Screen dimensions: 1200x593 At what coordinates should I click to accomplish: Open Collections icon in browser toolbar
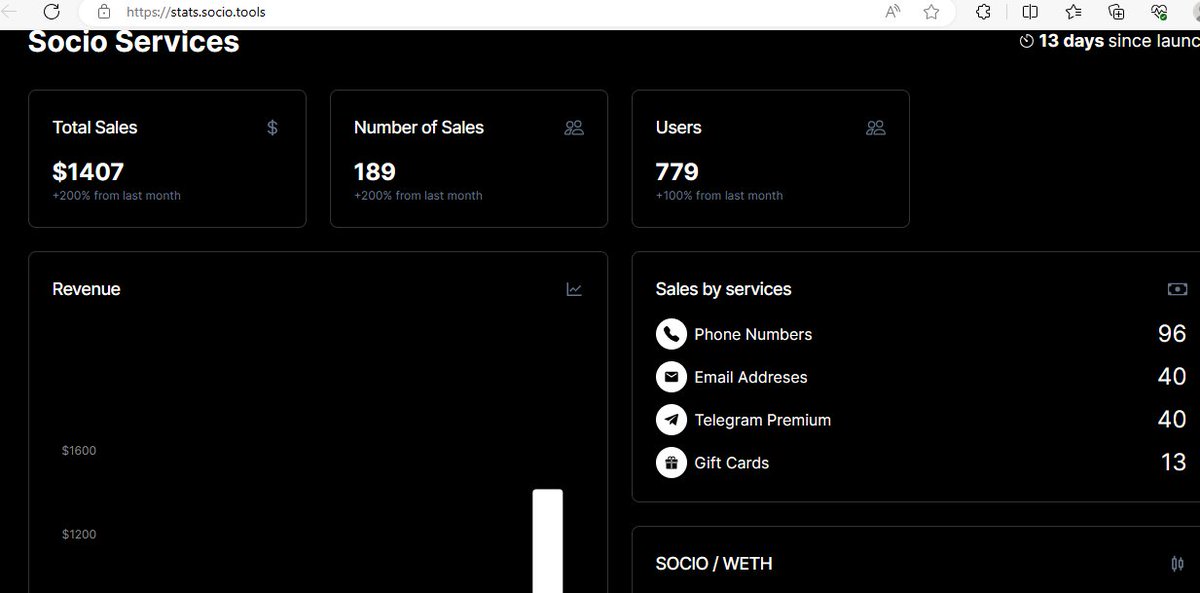pos(1117,12)
